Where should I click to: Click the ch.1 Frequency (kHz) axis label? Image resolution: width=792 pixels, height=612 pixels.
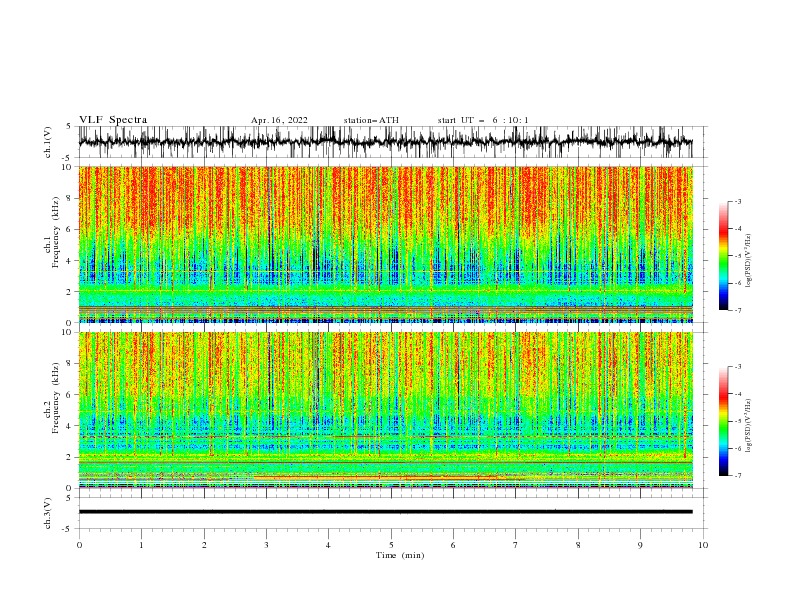pyautogui.click(x=52, y=233)
